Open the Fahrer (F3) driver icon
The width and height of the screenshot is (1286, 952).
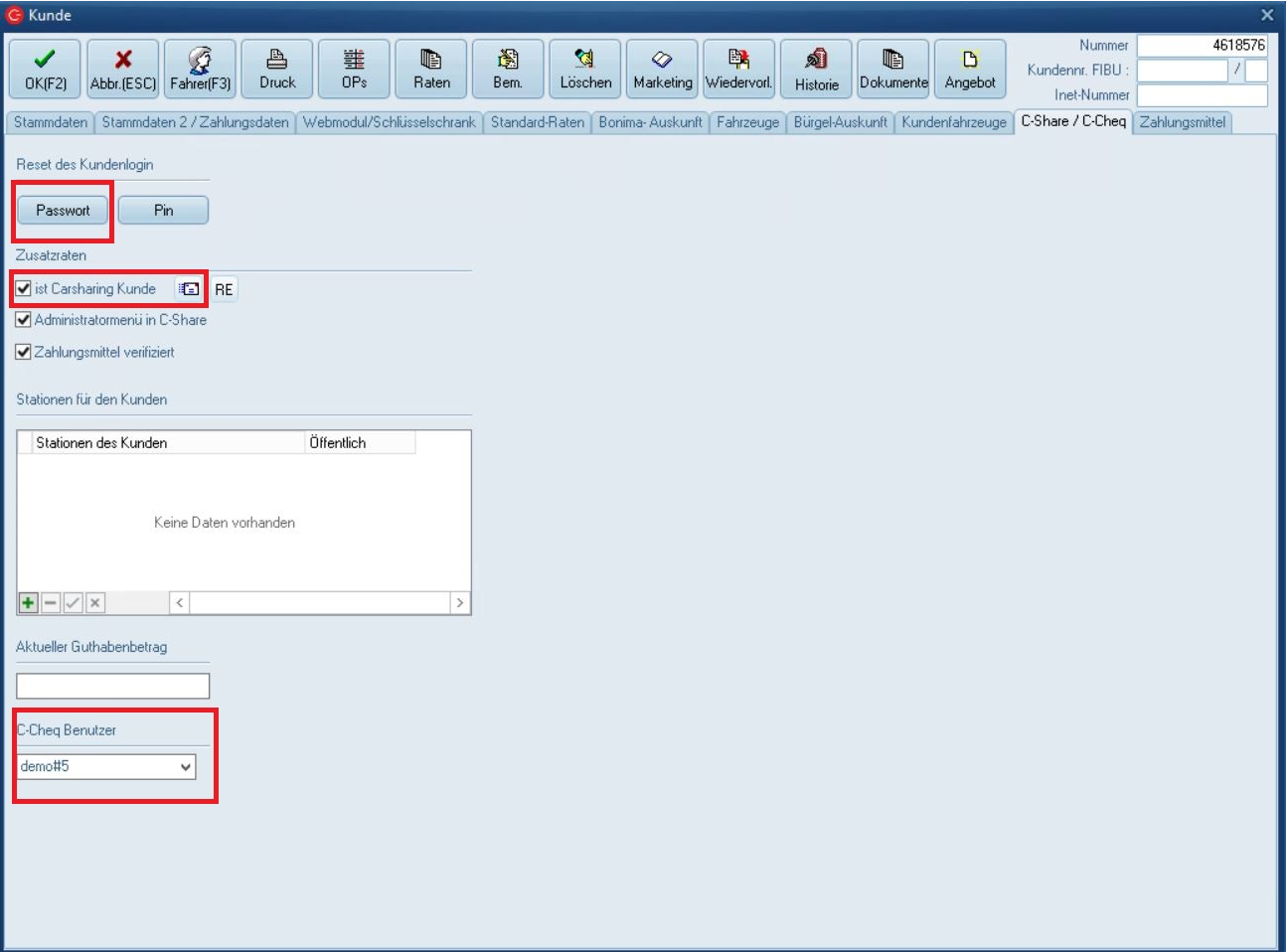tap(200, 69)
